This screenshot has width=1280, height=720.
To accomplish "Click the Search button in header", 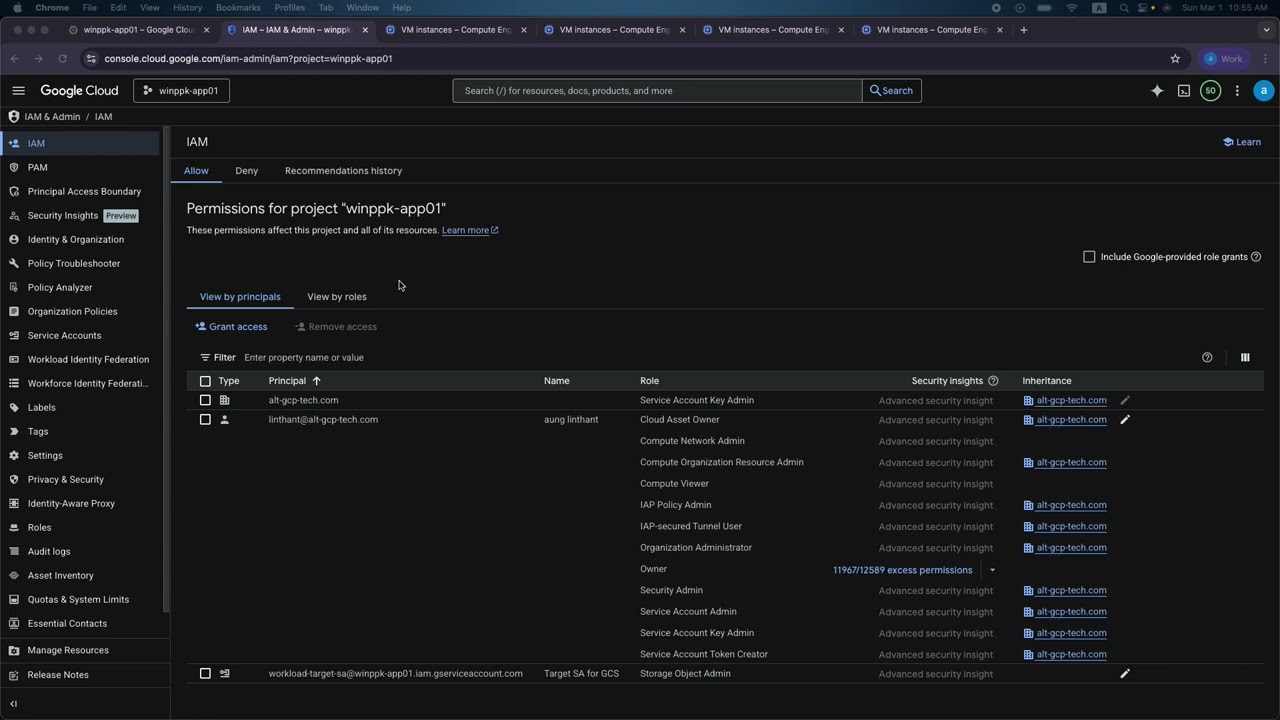I will pyautogui.click(x=891, y=90).
